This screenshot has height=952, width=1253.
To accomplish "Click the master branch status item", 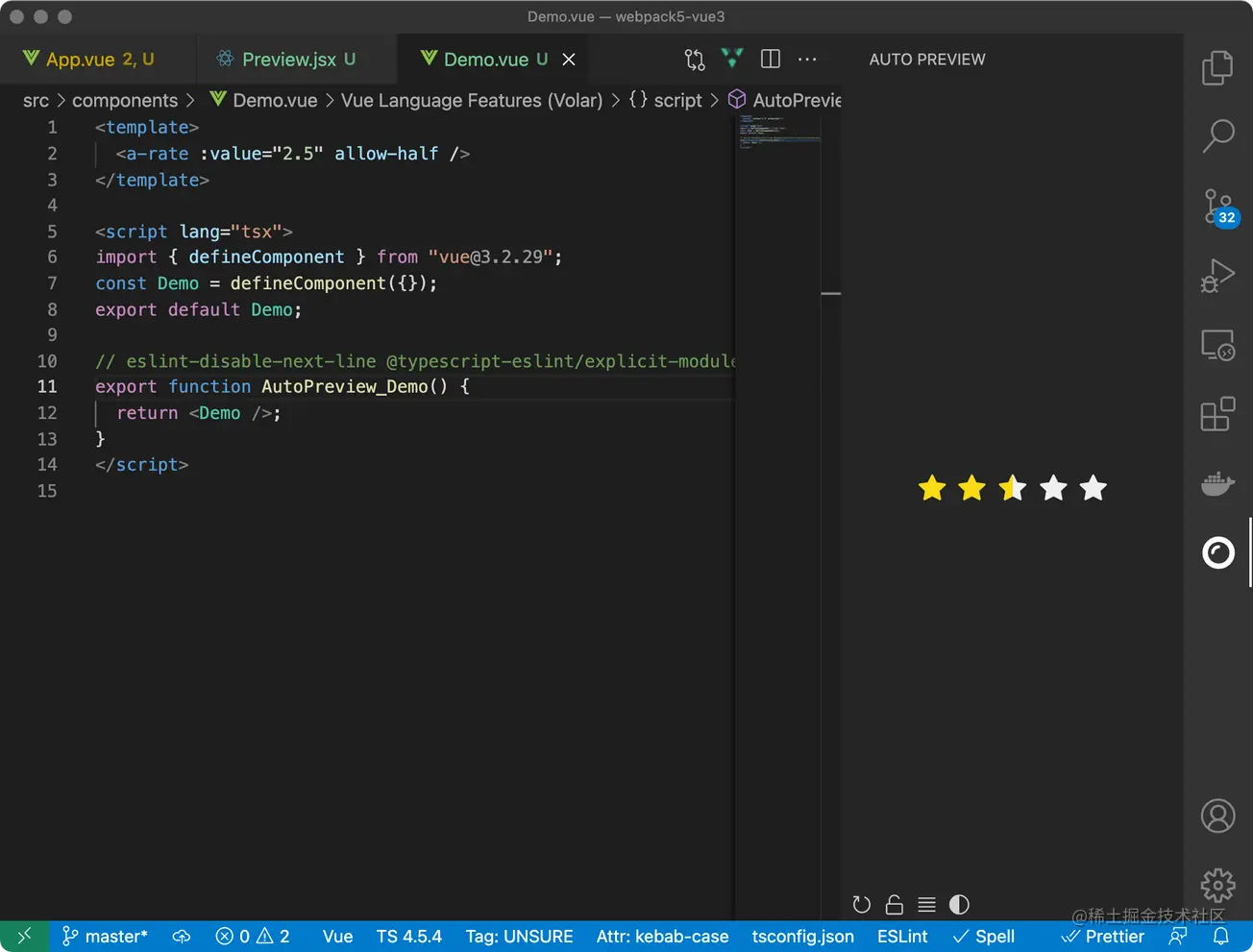I will point(105,937).
